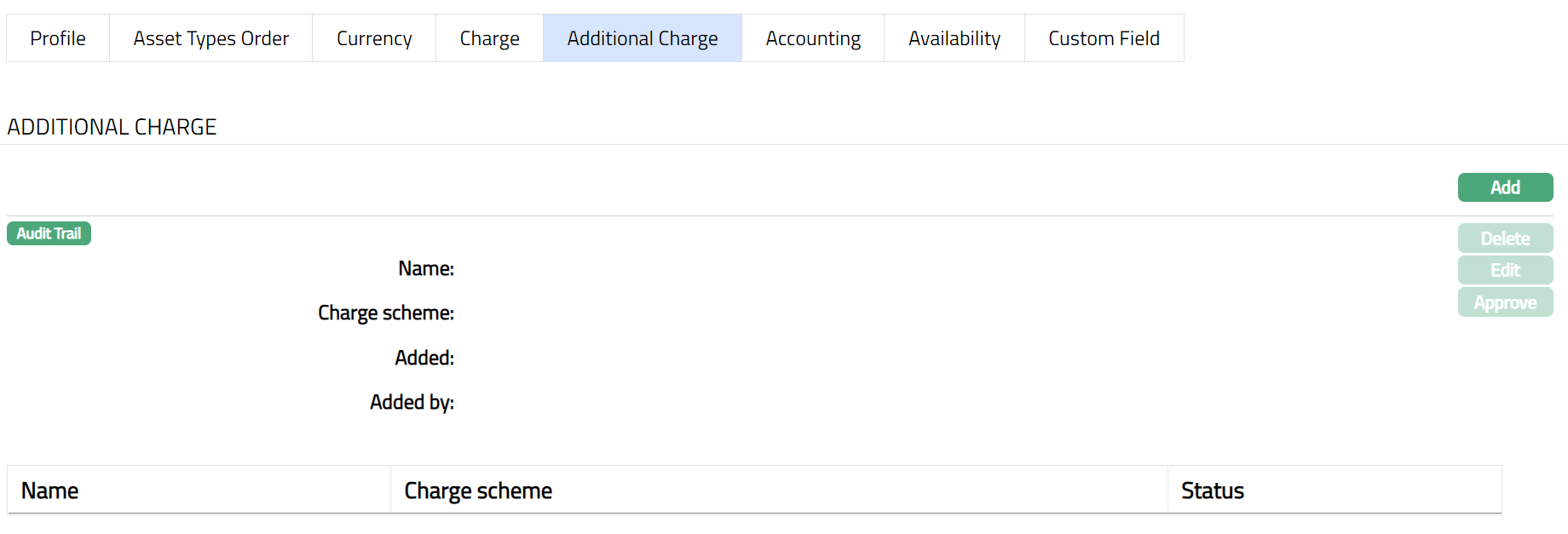
Task: Open the Accounting tab
Action: click(x=813, y=38)
